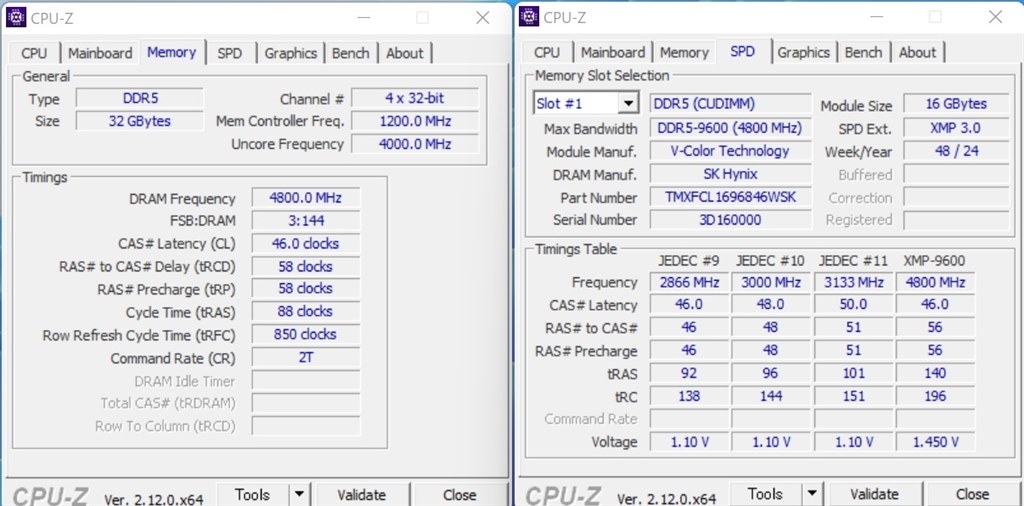Open the CPU tab in left window
1024x506 pixels.
pos(34,53)
